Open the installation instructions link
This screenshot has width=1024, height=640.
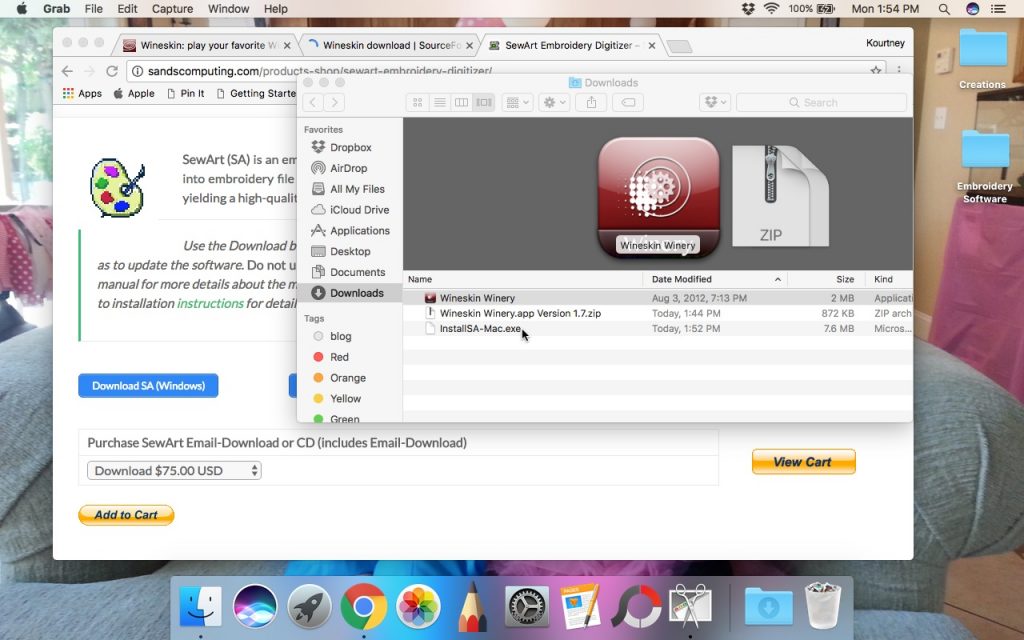[210, 303]
